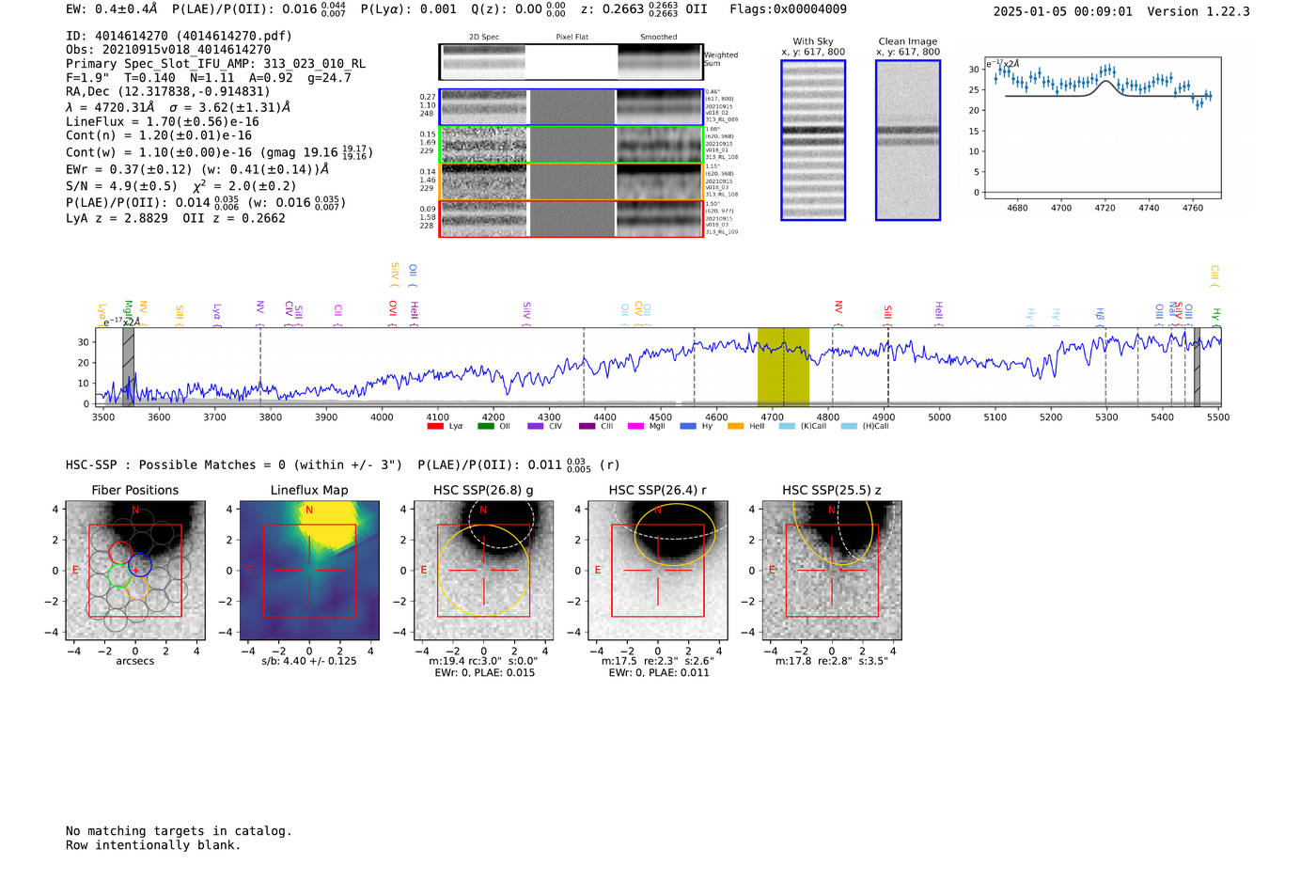1316x896 pixels.
Task: Open the Fiber Positions image panel
Action: [135, 570]
